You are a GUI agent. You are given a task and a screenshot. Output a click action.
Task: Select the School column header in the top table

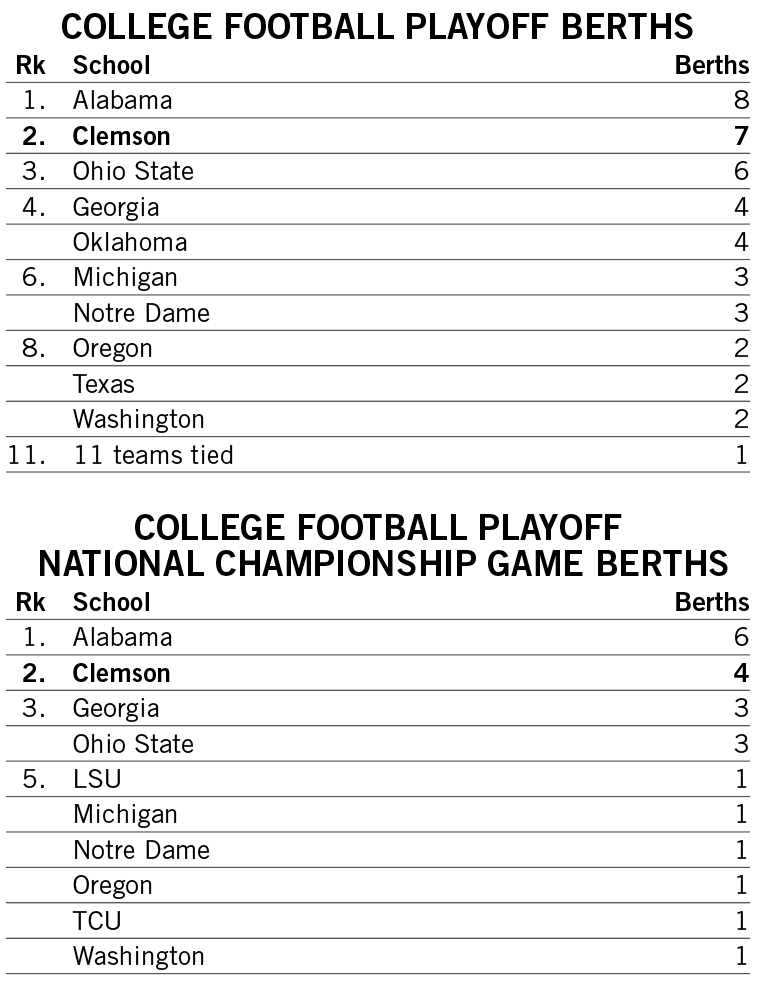tap(111, 66)
